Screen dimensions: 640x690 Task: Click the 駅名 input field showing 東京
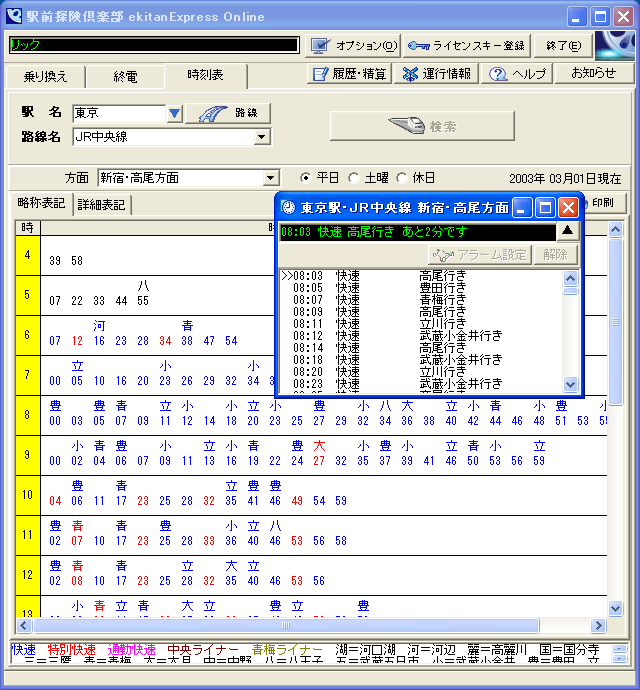119,113
